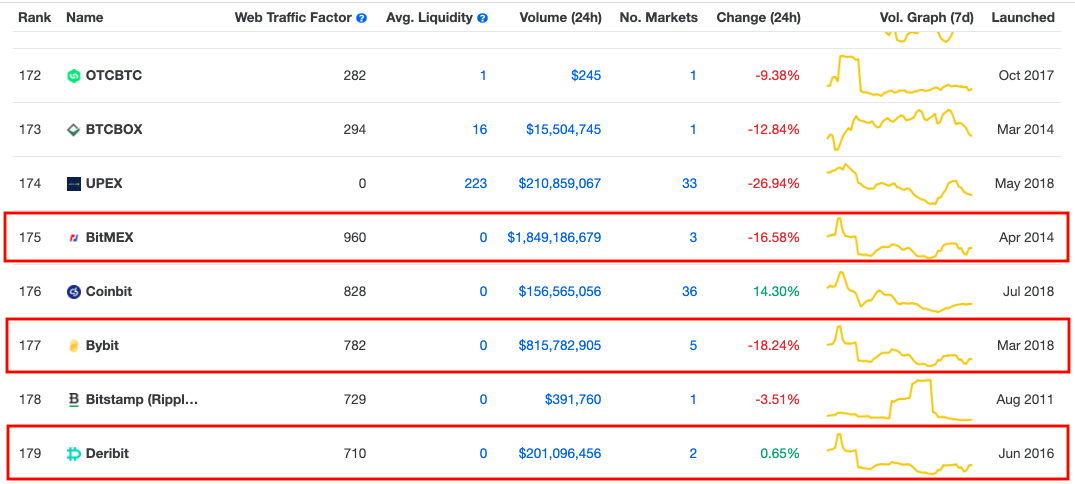Sort by Launched column header
This screenshot has width=1075, height=484.
[1023, 18]
